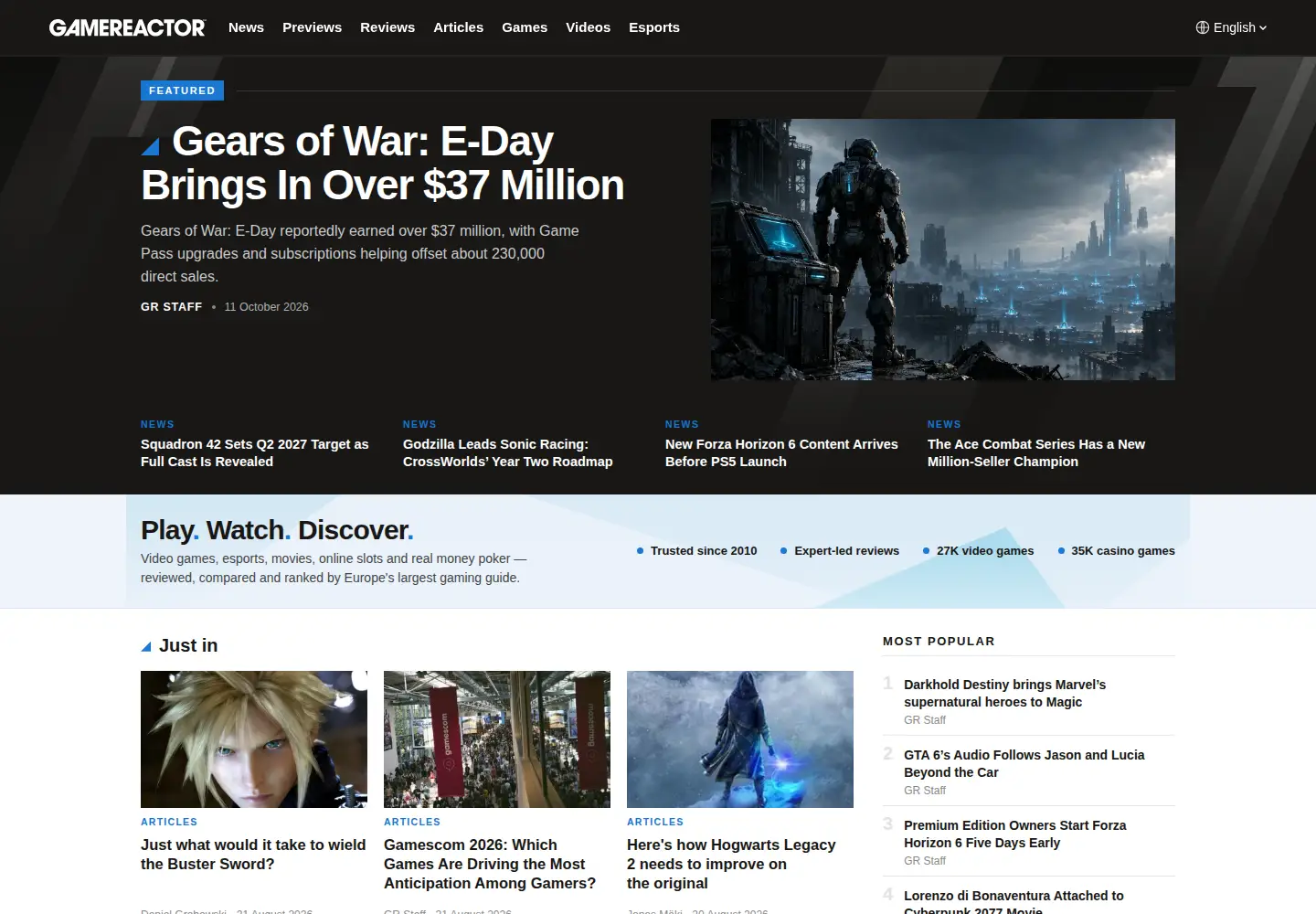Click the FEATURED badge
Image resolution: width=1316 pixels, height=914 pixels.
[x=182, y=90]
